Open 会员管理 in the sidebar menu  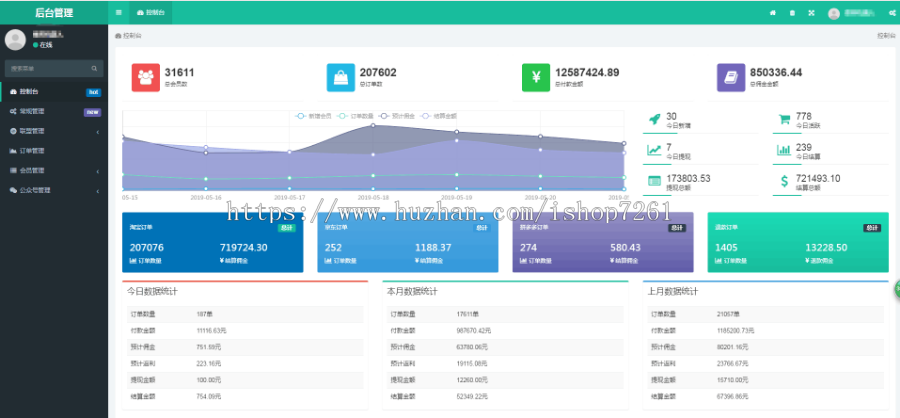[x=54, y=171]
